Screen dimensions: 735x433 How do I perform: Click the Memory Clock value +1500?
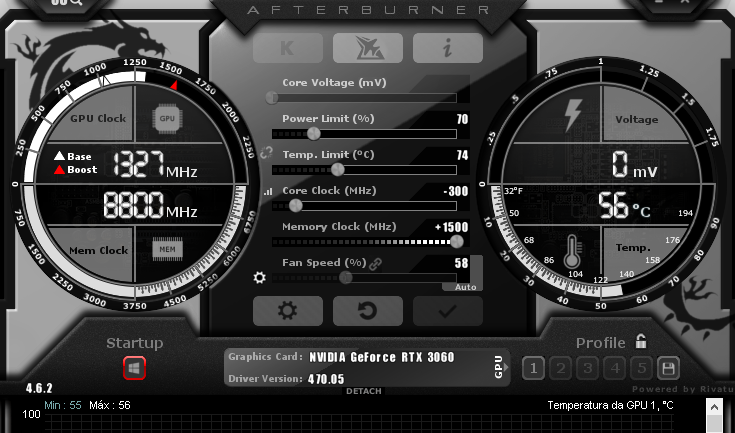pyautogui.click(x=451, y=227)
